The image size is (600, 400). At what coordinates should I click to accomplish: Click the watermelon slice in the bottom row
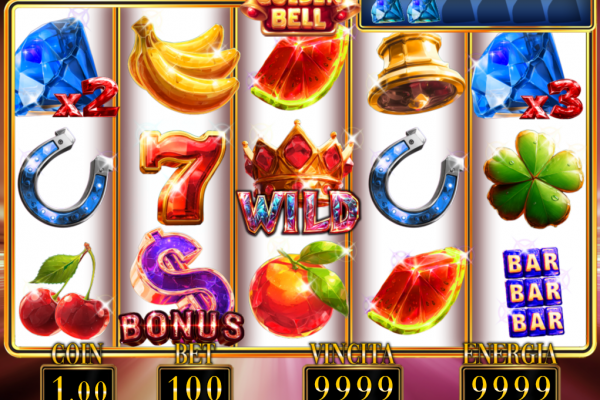[417, 291]
